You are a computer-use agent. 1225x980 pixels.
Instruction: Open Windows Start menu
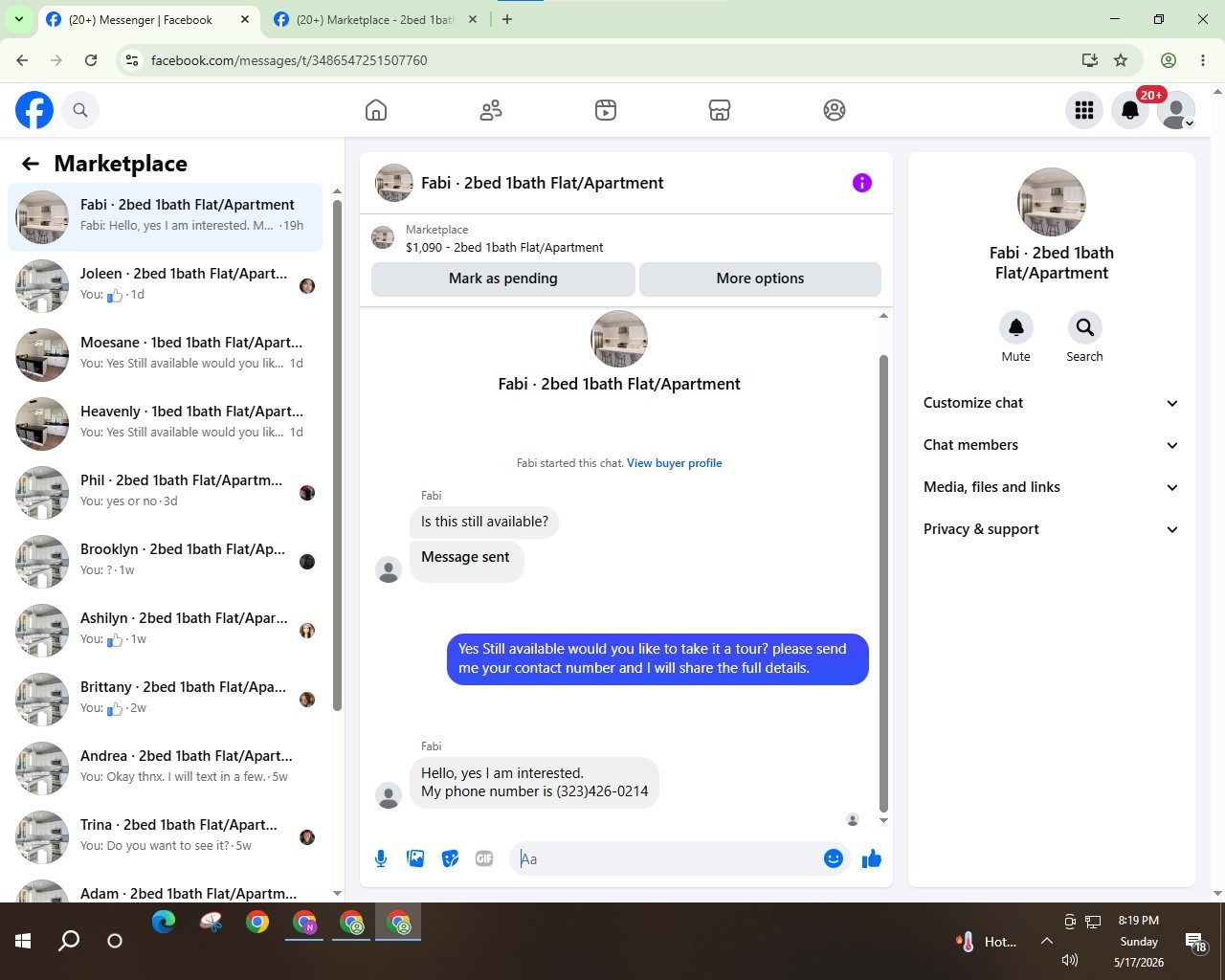(23, 941)
